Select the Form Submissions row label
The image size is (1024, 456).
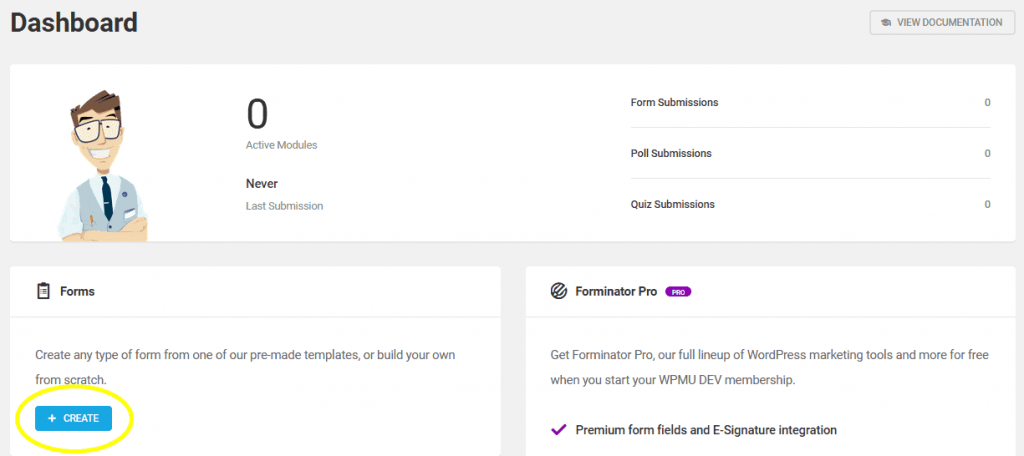(674, 102)
